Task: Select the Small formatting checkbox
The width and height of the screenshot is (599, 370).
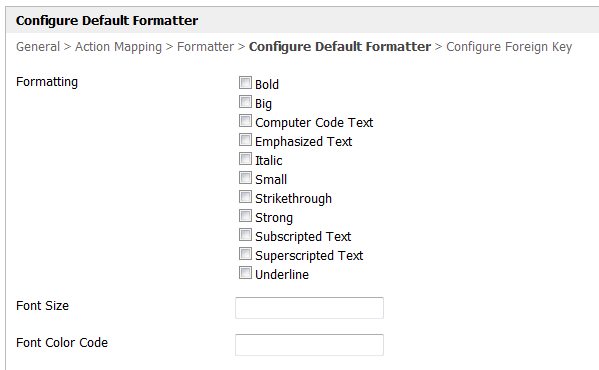Action: click(245, 178)
